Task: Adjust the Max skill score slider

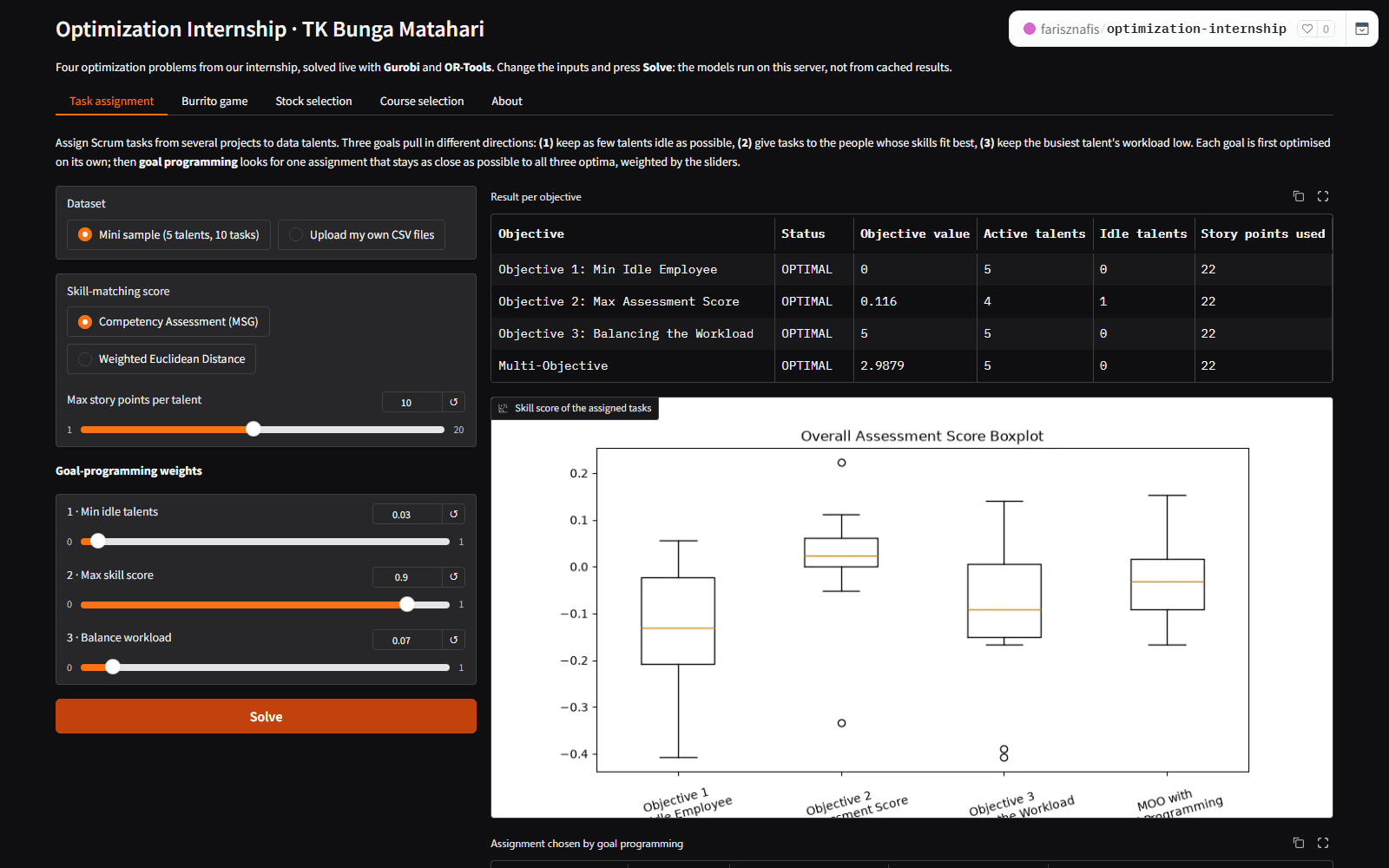Action: (x=265, y=604)
